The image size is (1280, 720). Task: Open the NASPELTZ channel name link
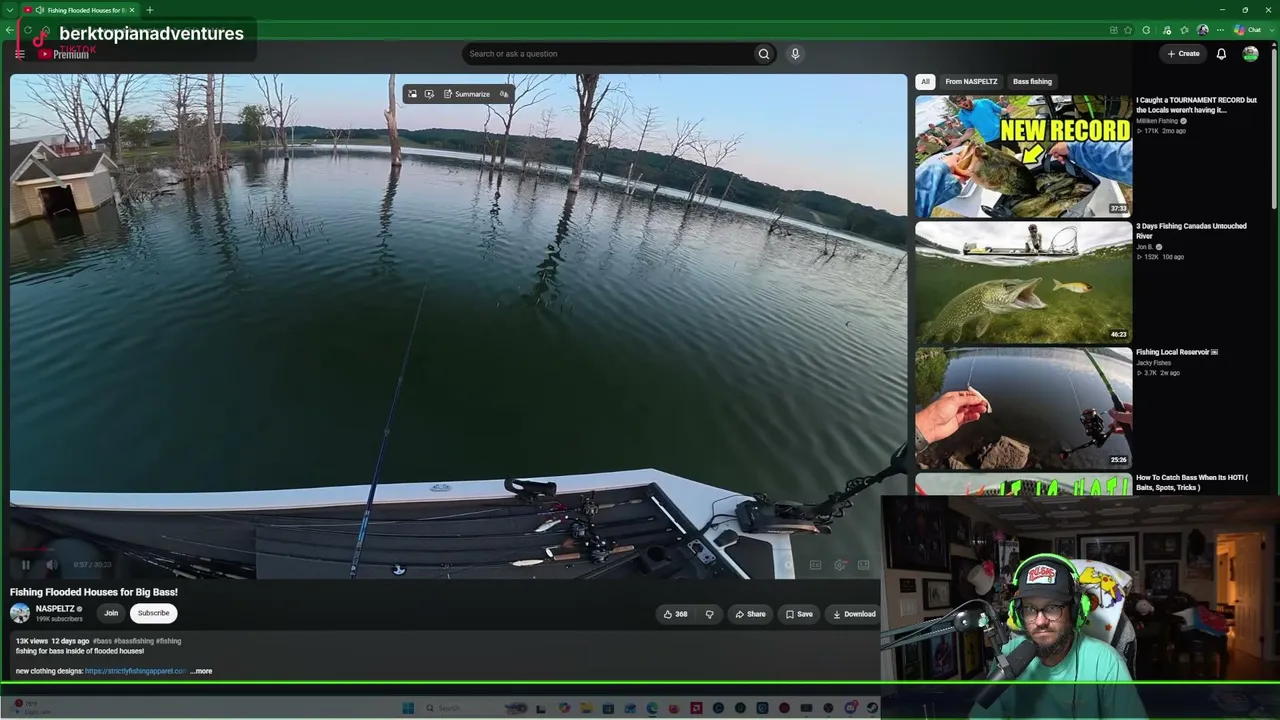pos(55,609)
